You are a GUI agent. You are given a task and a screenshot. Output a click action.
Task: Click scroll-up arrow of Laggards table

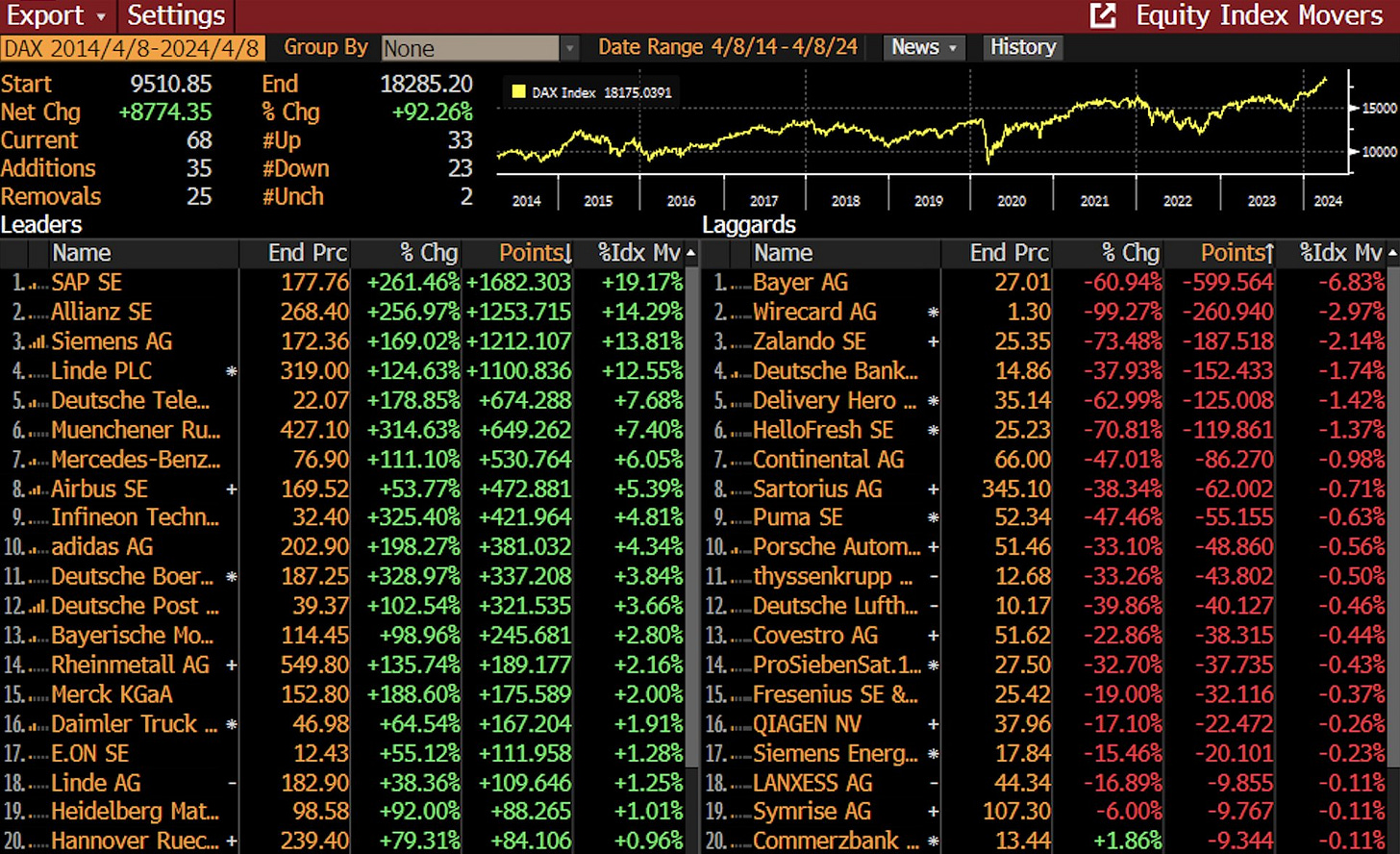[1393, 254]
